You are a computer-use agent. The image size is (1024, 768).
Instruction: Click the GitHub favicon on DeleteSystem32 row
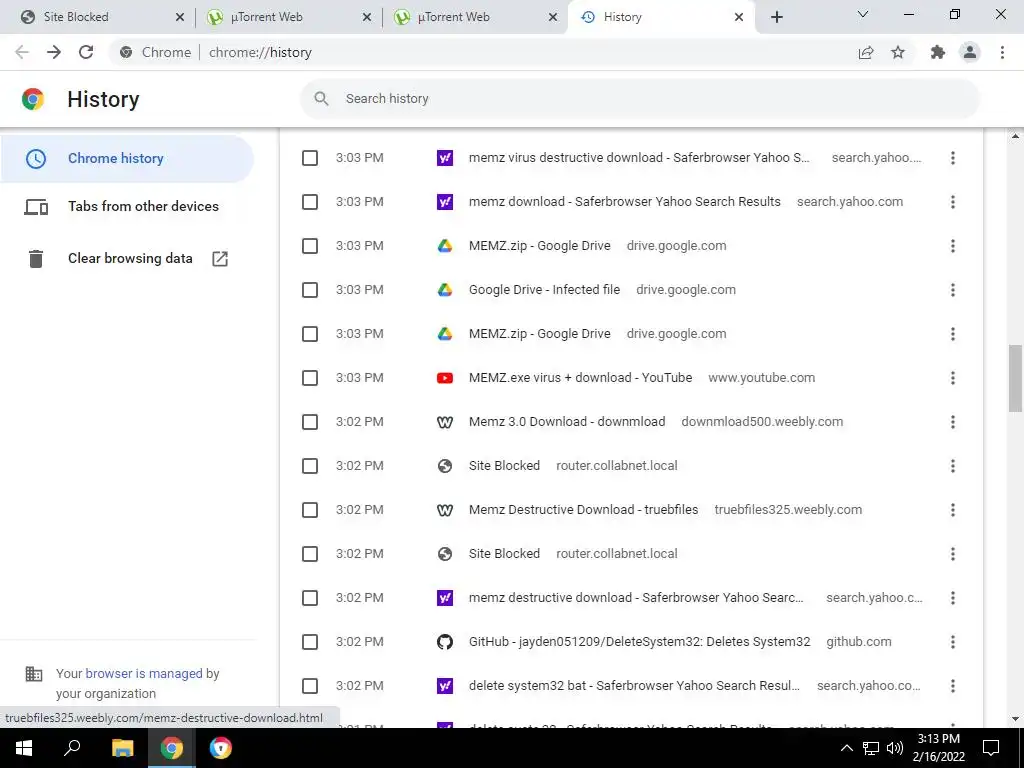[x=445, y=642]
